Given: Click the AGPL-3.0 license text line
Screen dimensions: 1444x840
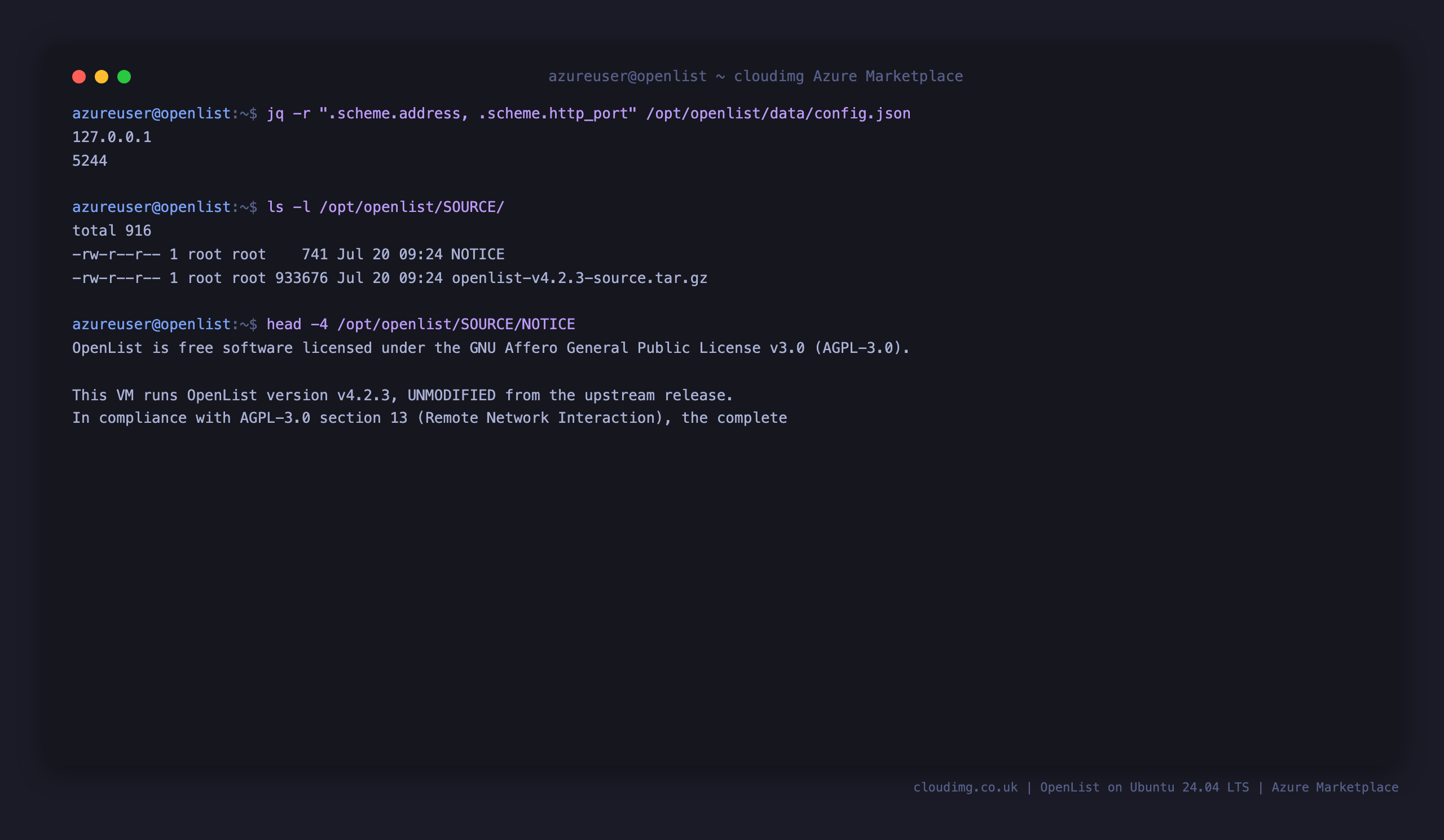Looking at the screenshot, I should (491, 348).
